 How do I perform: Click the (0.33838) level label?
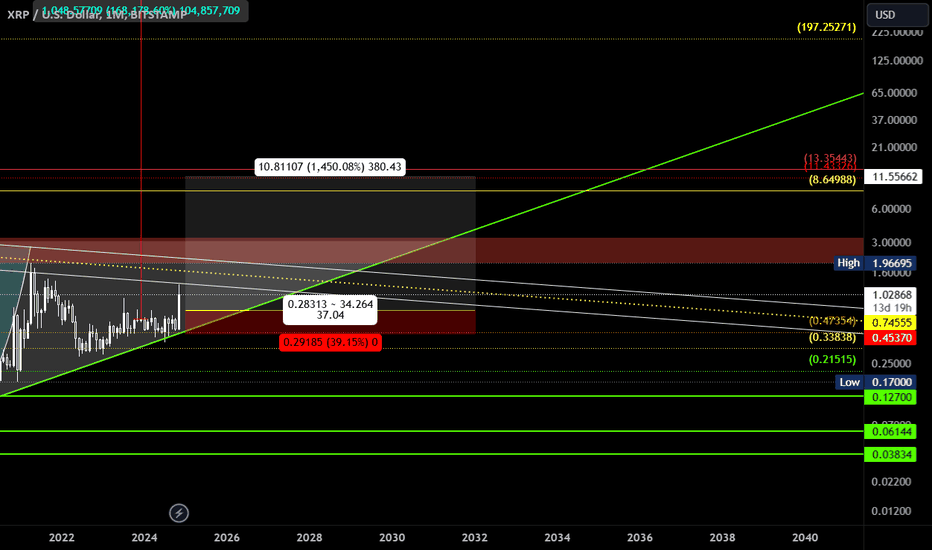832,337
